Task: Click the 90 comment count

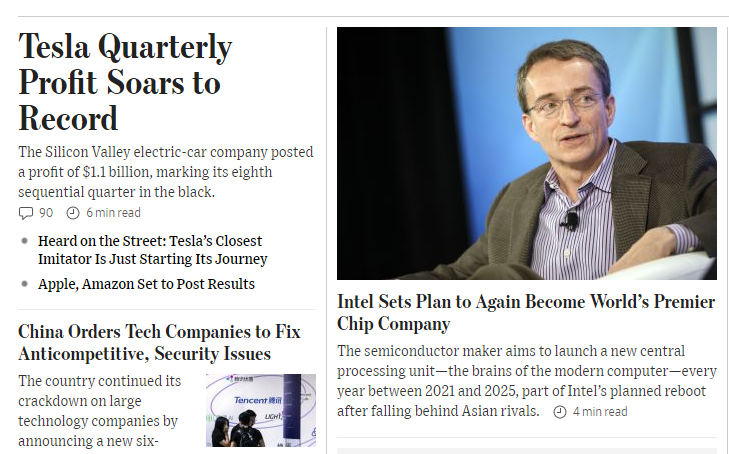Action: coord(46,213)
